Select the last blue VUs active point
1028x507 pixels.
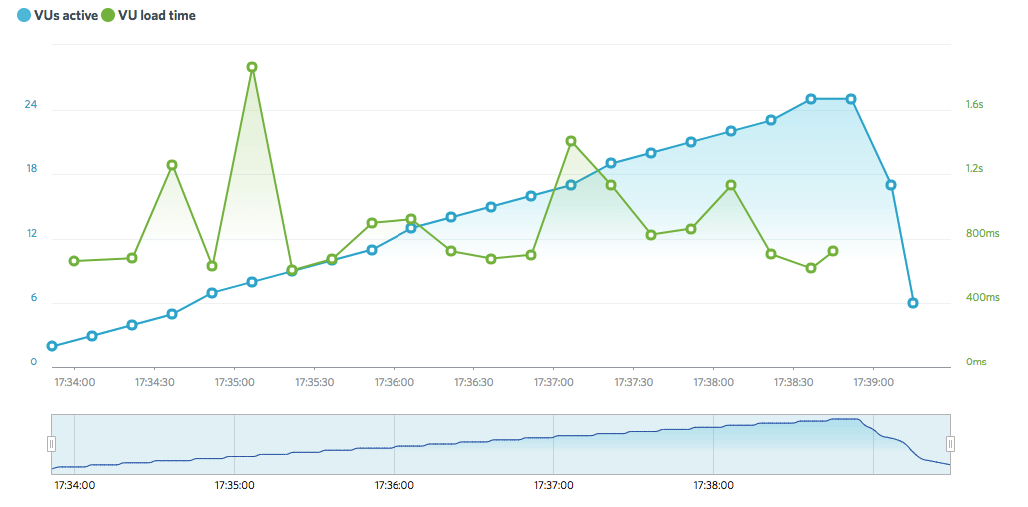913,303
